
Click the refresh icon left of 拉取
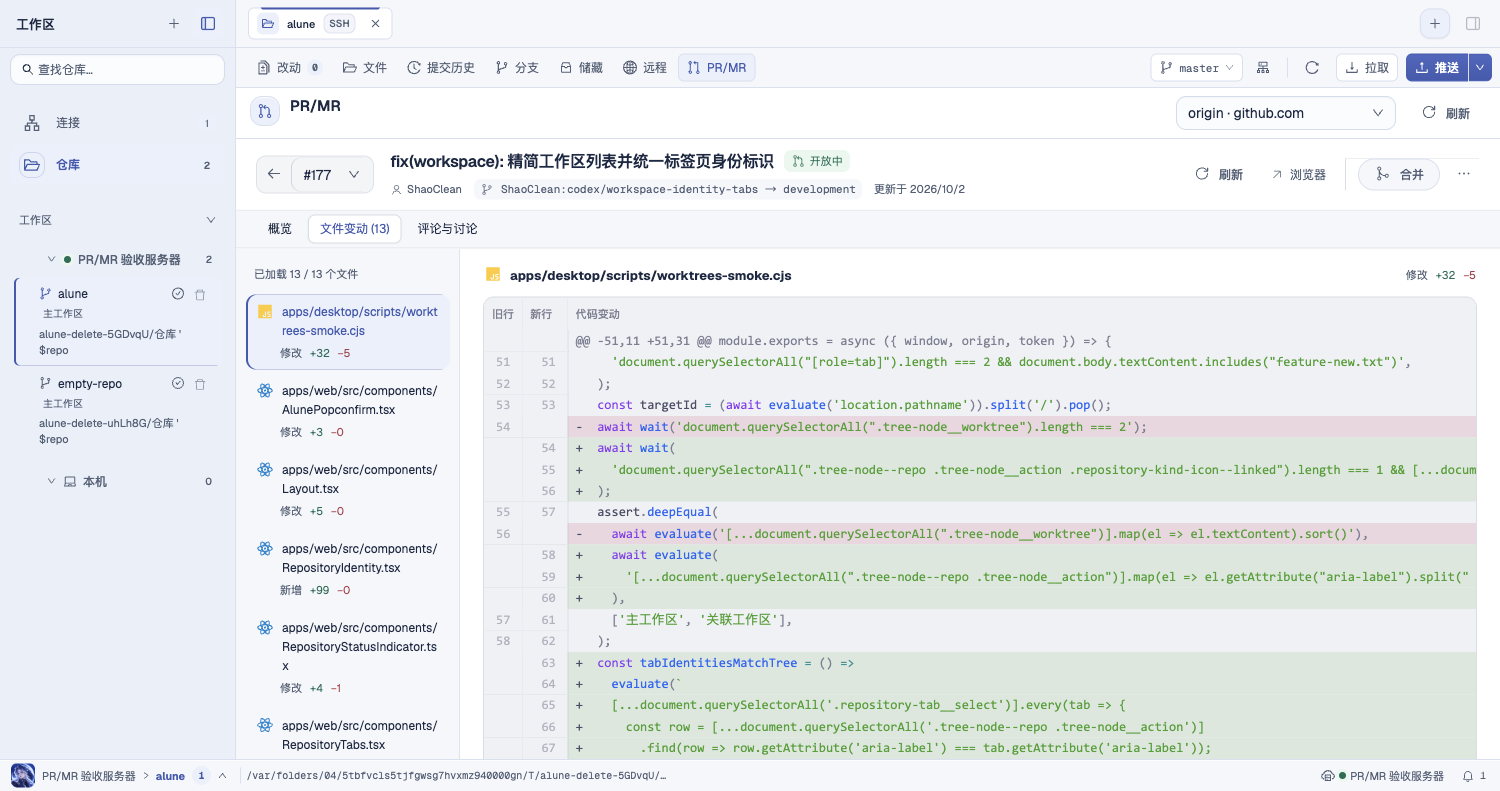click(1312, 68)
